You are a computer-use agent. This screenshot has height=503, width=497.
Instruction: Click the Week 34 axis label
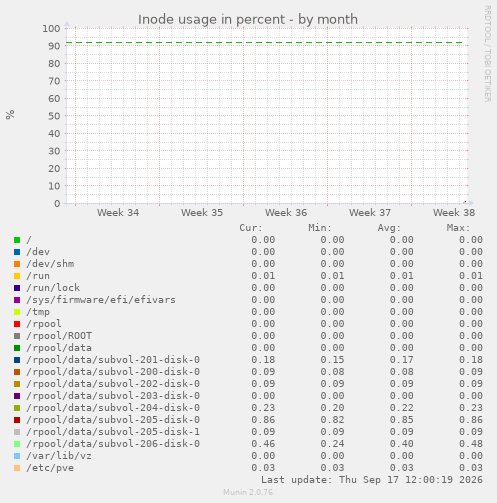(x=118, y=213)
